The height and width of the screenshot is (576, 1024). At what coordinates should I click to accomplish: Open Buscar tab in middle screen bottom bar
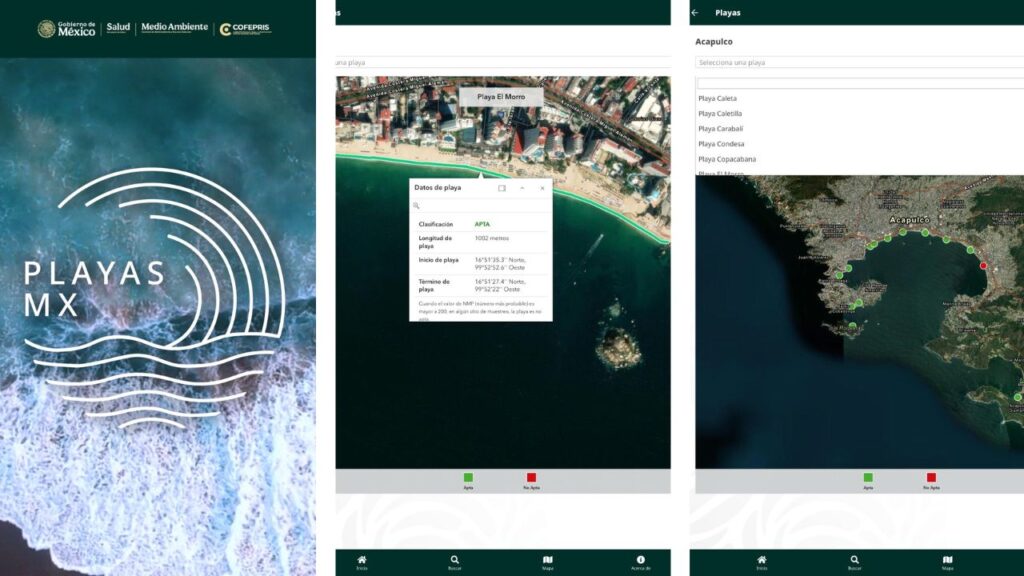[455, 562]
